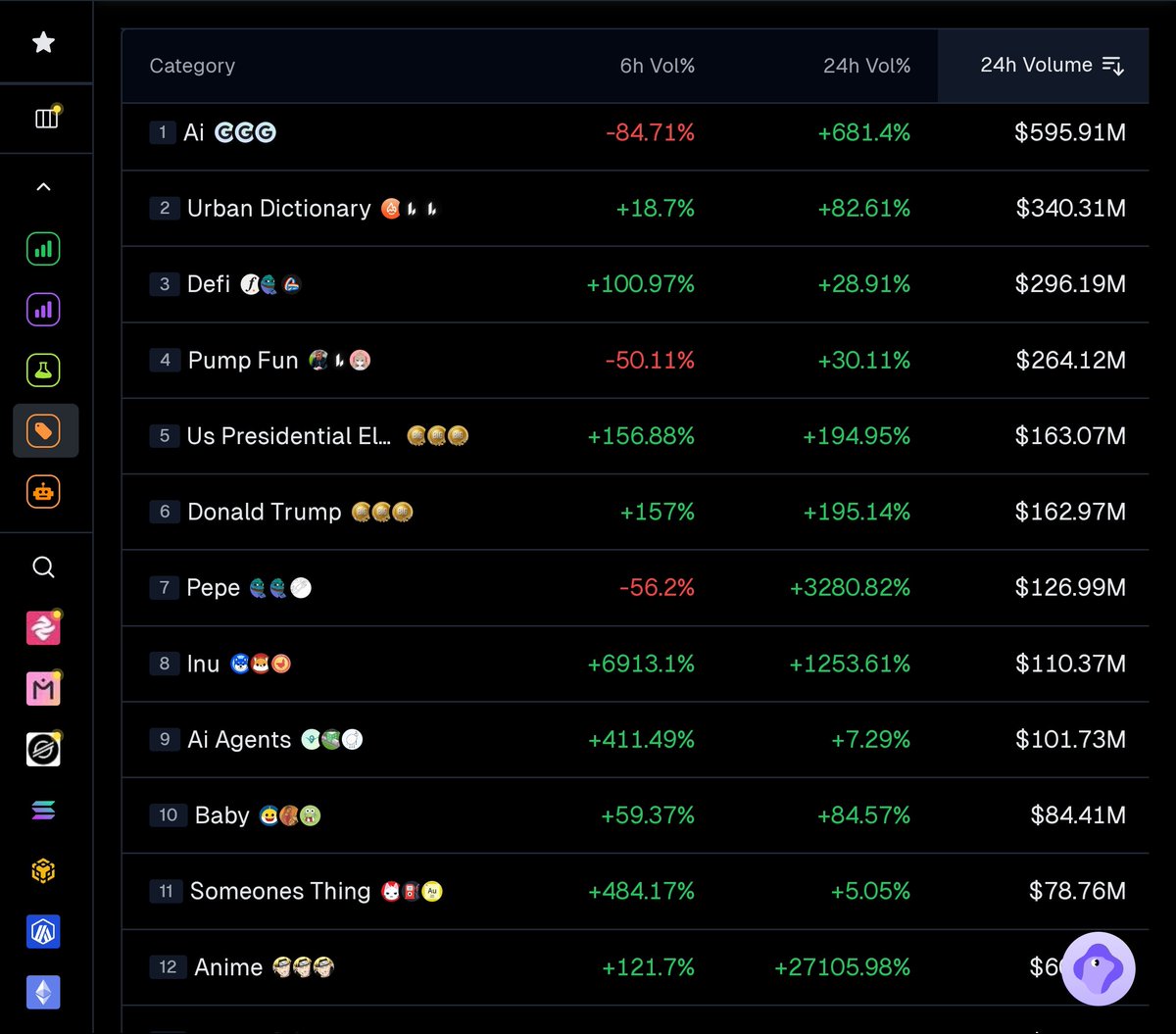
Task: Click token icons next to Ai Agents
Action: tap(332, 740)
